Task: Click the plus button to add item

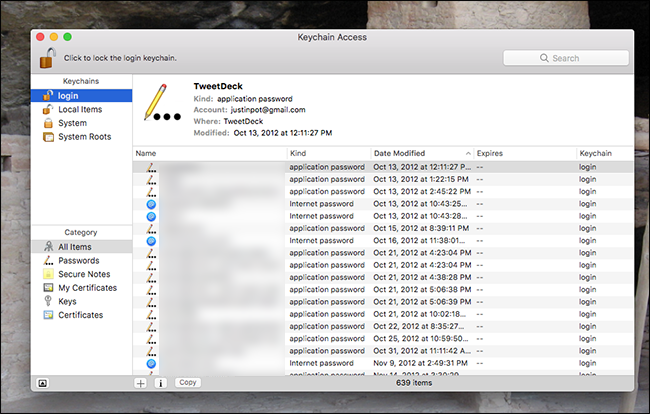Action: (141, 383)
